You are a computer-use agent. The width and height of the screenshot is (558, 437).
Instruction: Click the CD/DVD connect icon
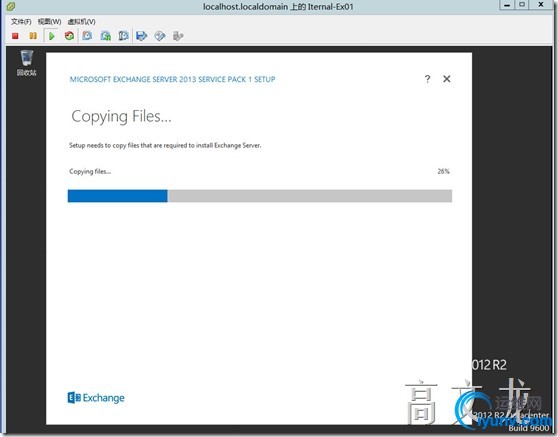(x=160, y=36)
